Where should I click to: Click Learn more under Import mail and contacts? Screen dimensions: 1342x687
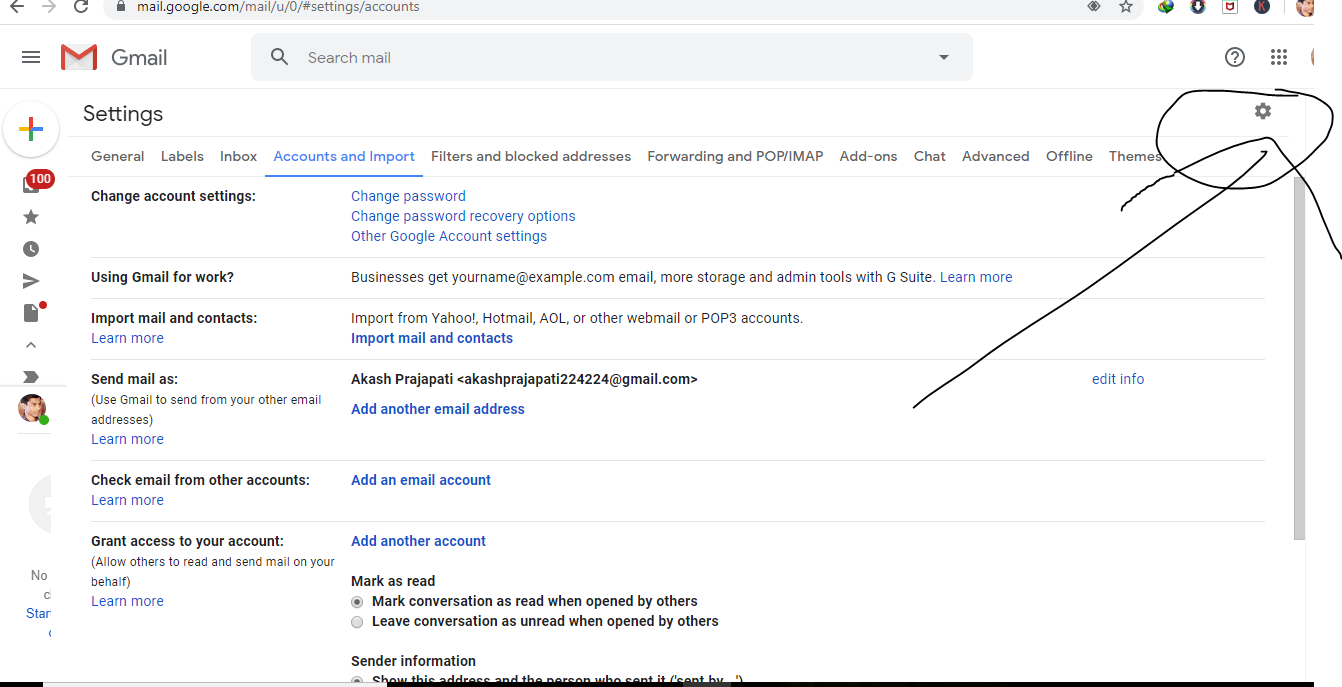[x=127, y=338]
